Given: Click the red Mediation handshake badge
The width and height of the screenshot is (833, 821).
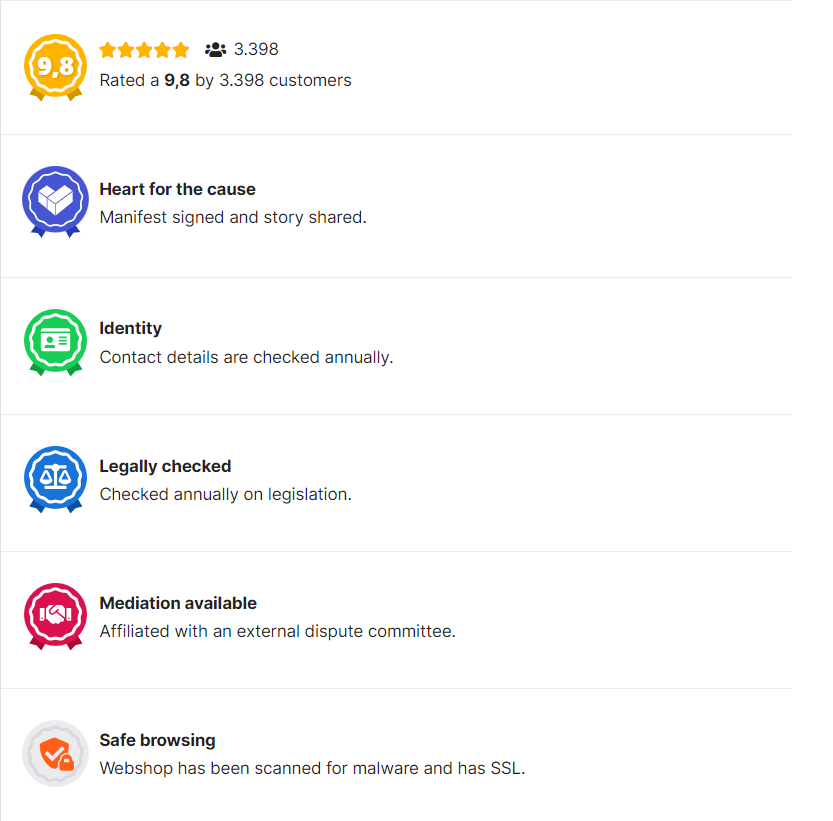Looking at the screenshot, I should click(x=55, y=616).
